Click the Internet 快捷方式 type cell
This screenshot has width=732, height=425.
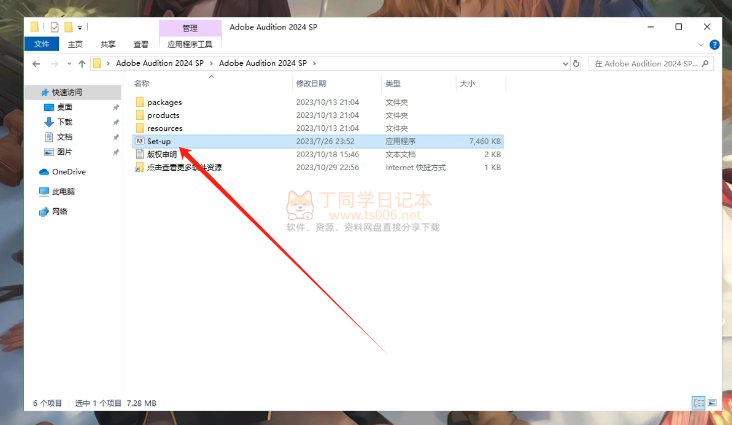click(x=415, y=167)
